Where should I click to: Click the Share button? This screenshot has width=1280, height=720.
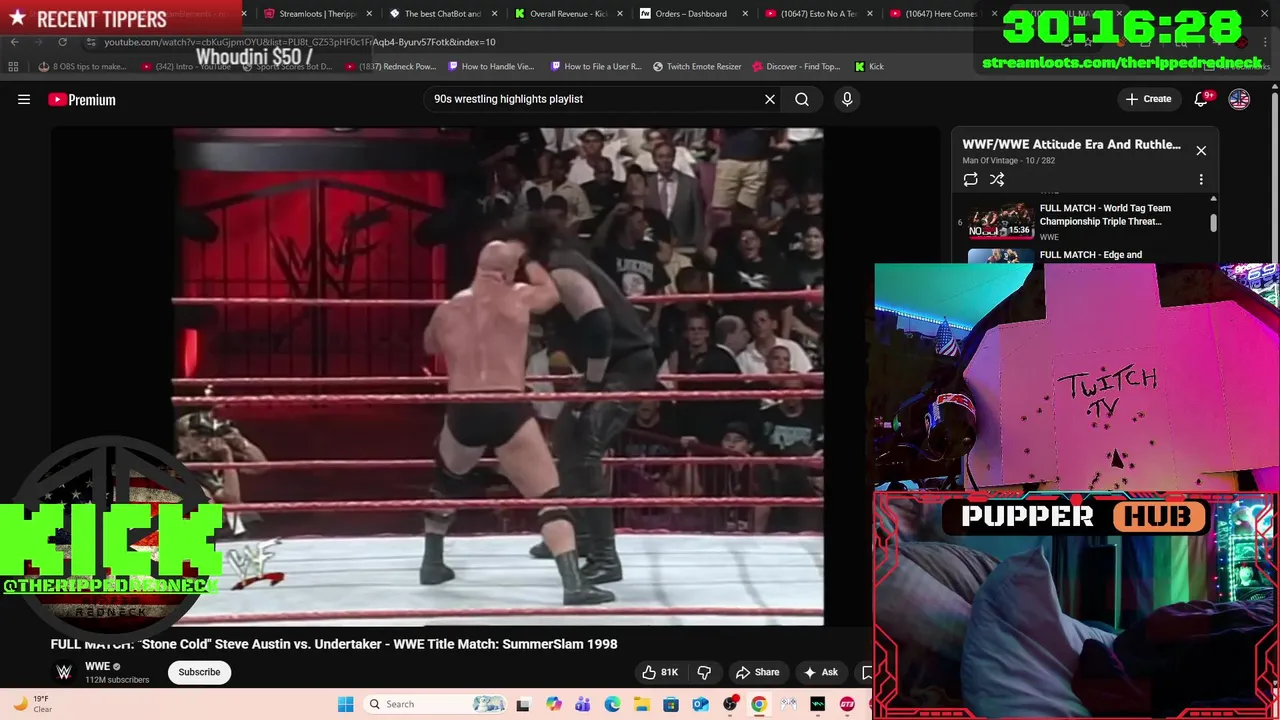pos(757,672)
